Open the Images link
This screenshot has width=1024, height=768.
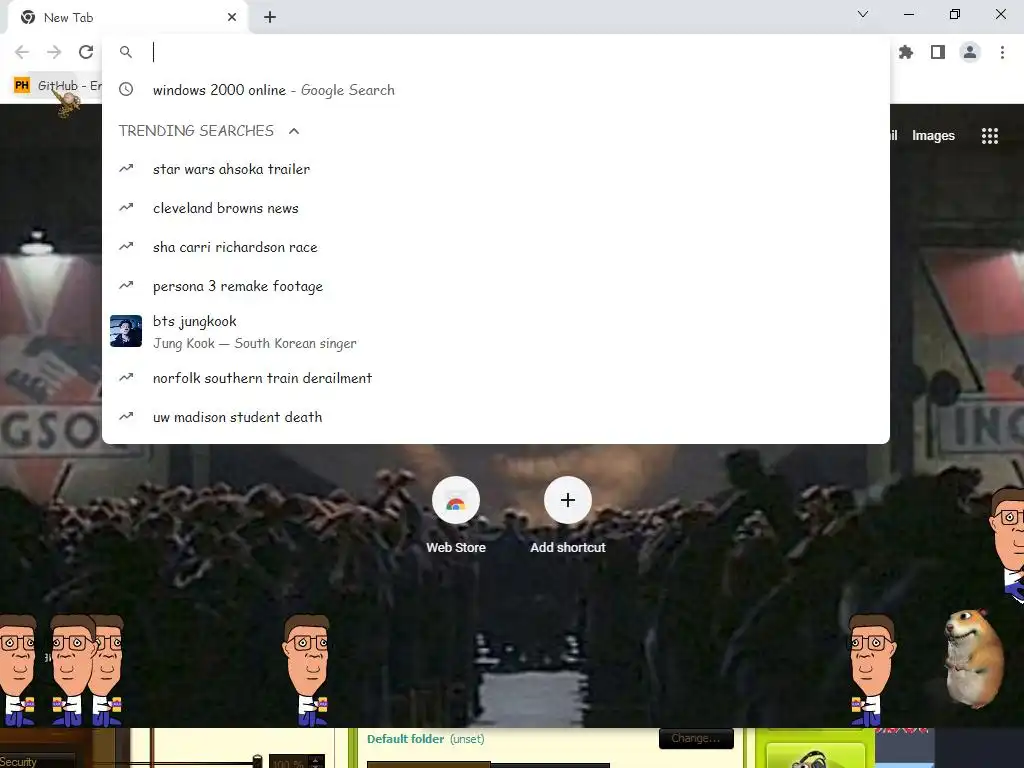point(933,136)
